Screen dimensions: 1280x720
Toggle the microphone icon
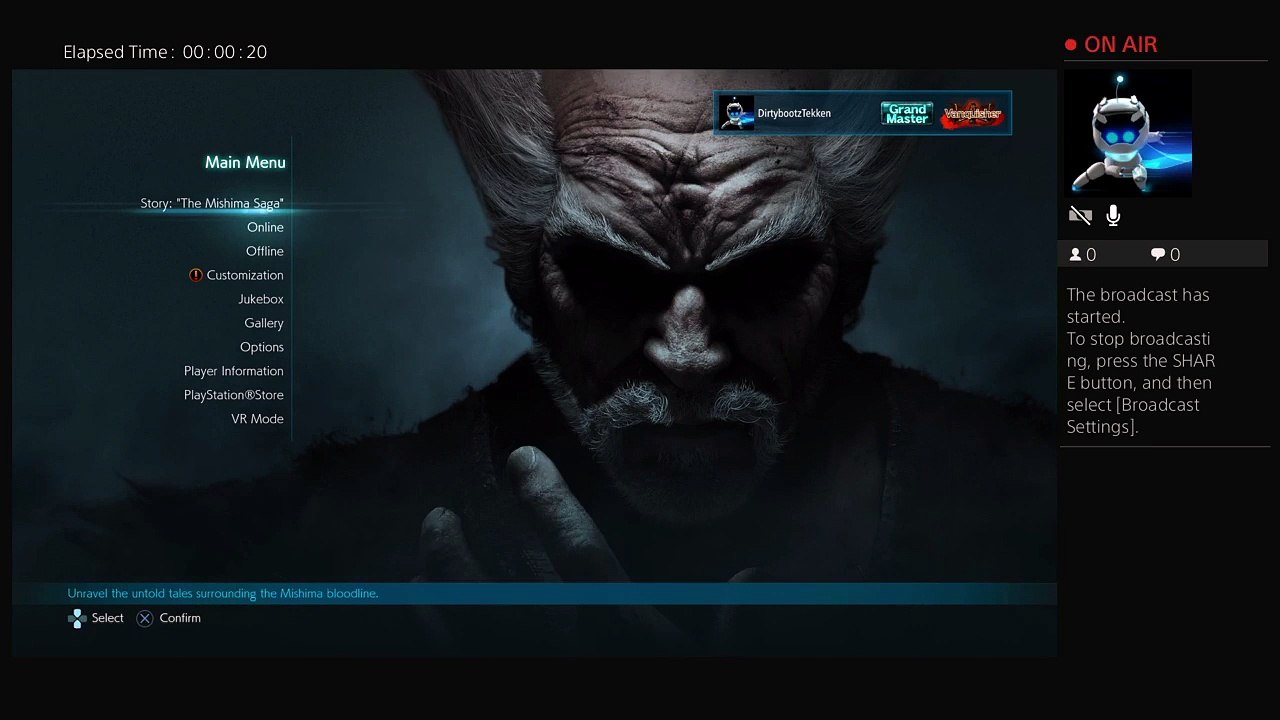coord(1113,215)
